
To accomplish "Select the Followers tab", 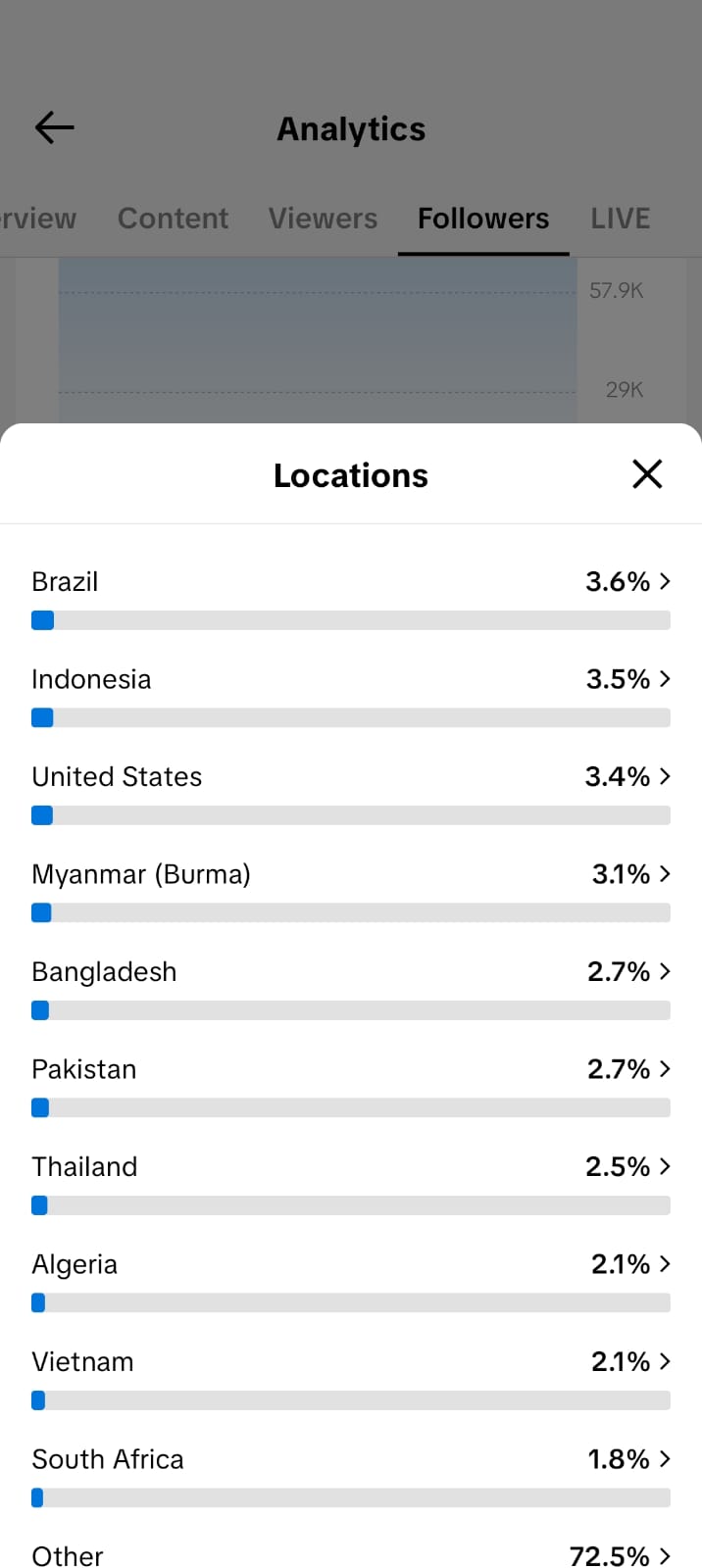I will (x=483, y=218).
